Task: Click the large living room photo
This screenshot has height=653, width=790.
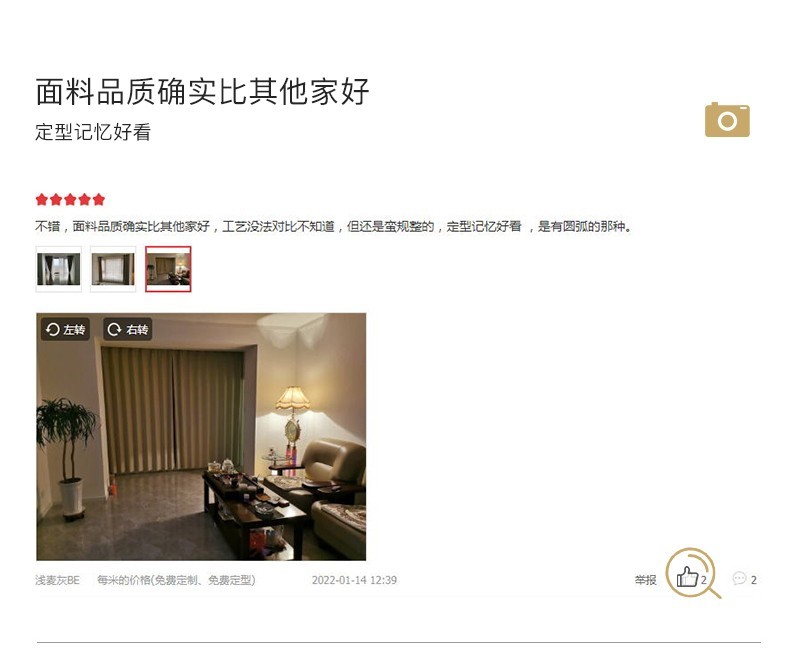Action: (x=201, y=437)
